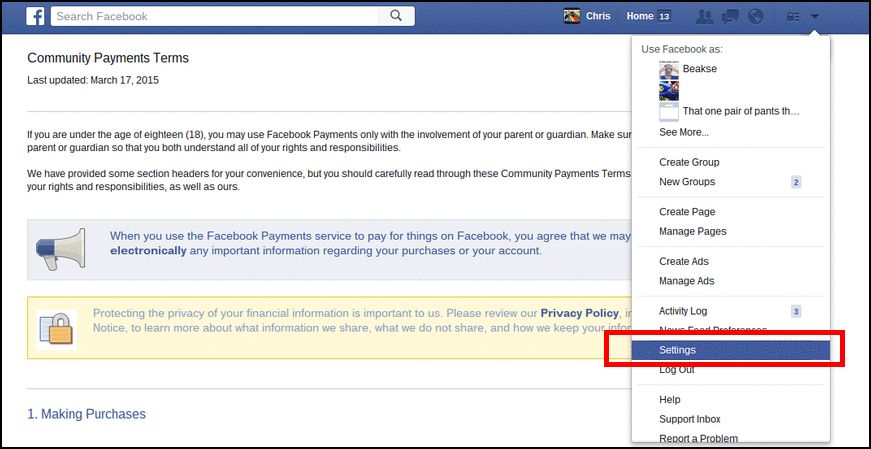The height and width of the screenshot is (449, 871).
Task: Select Create Group
Action: [689, 162]
